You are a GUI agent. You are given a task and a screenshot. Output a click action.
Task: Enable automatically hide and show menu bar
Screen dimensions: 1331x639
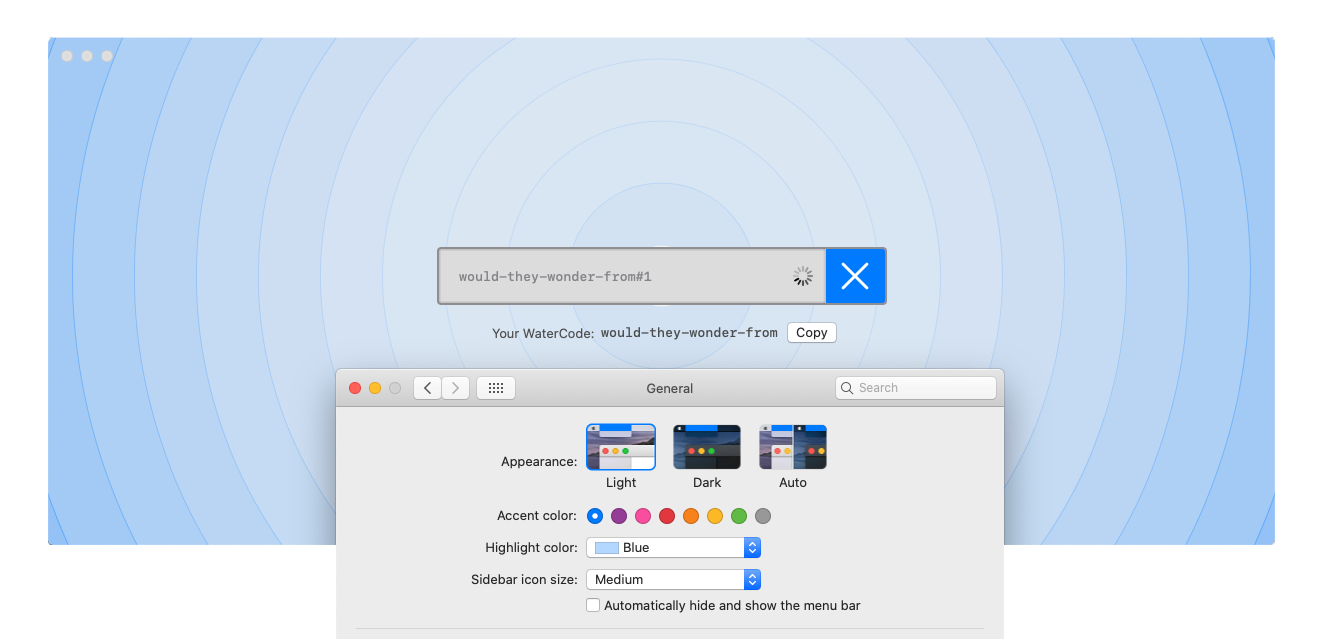(x=593, y=605)
